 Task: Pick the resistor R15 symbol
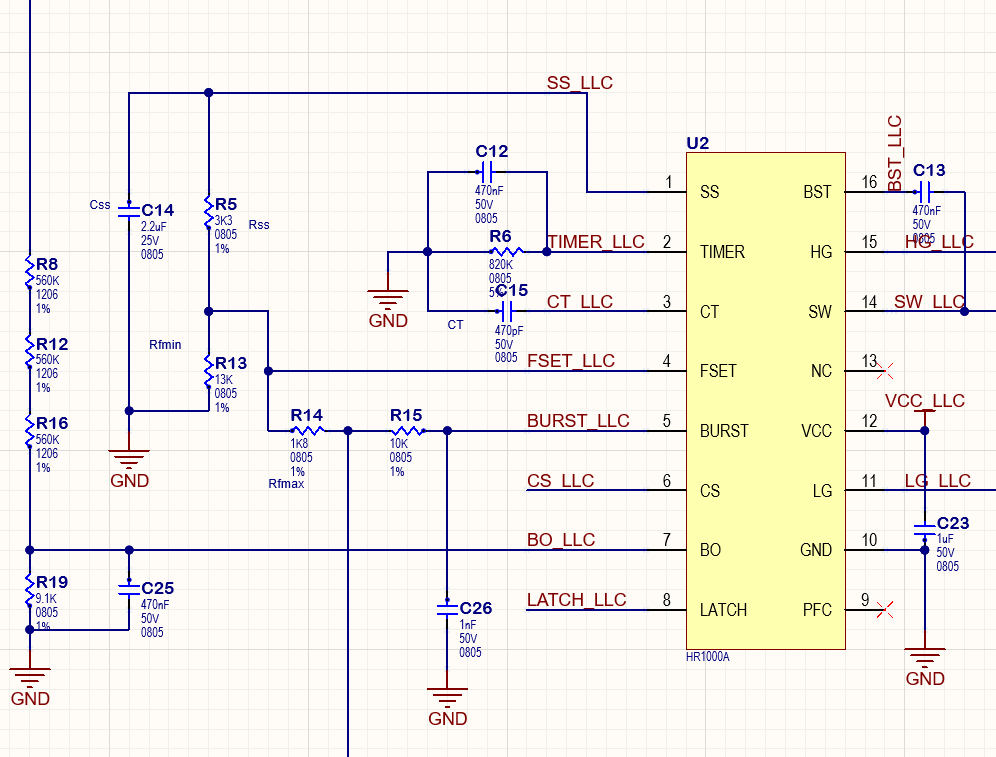407,431
